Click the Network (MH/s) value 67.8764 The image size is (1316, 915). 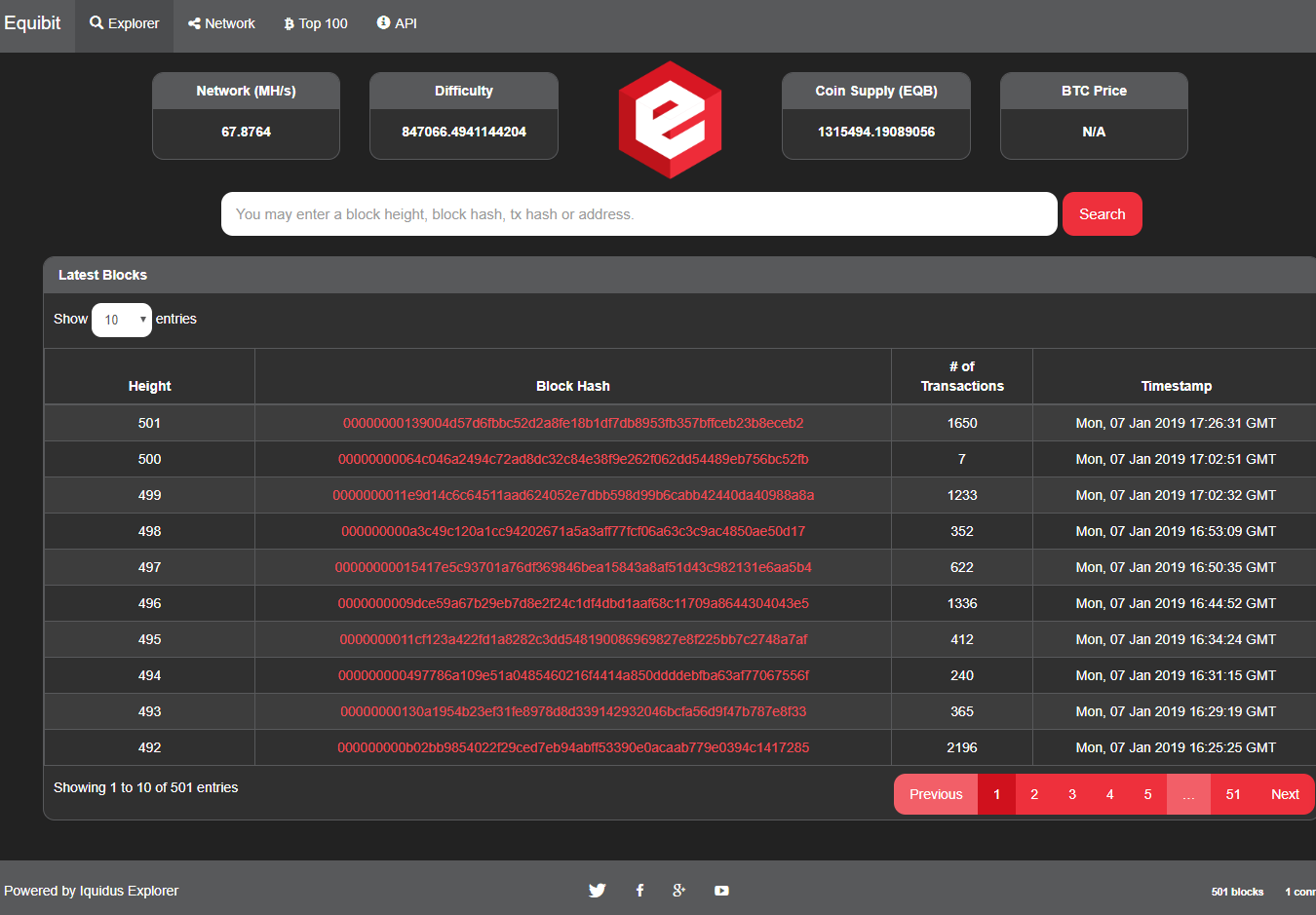click(x=246, y=132)
